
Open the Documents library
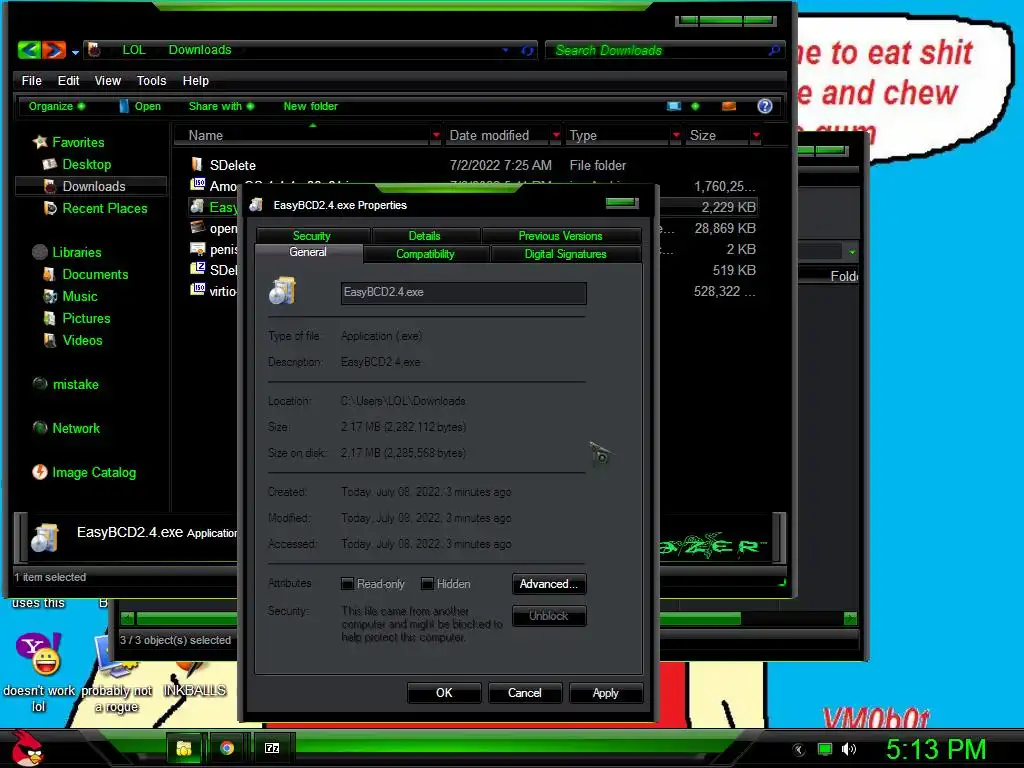click(x=95, y=274)
